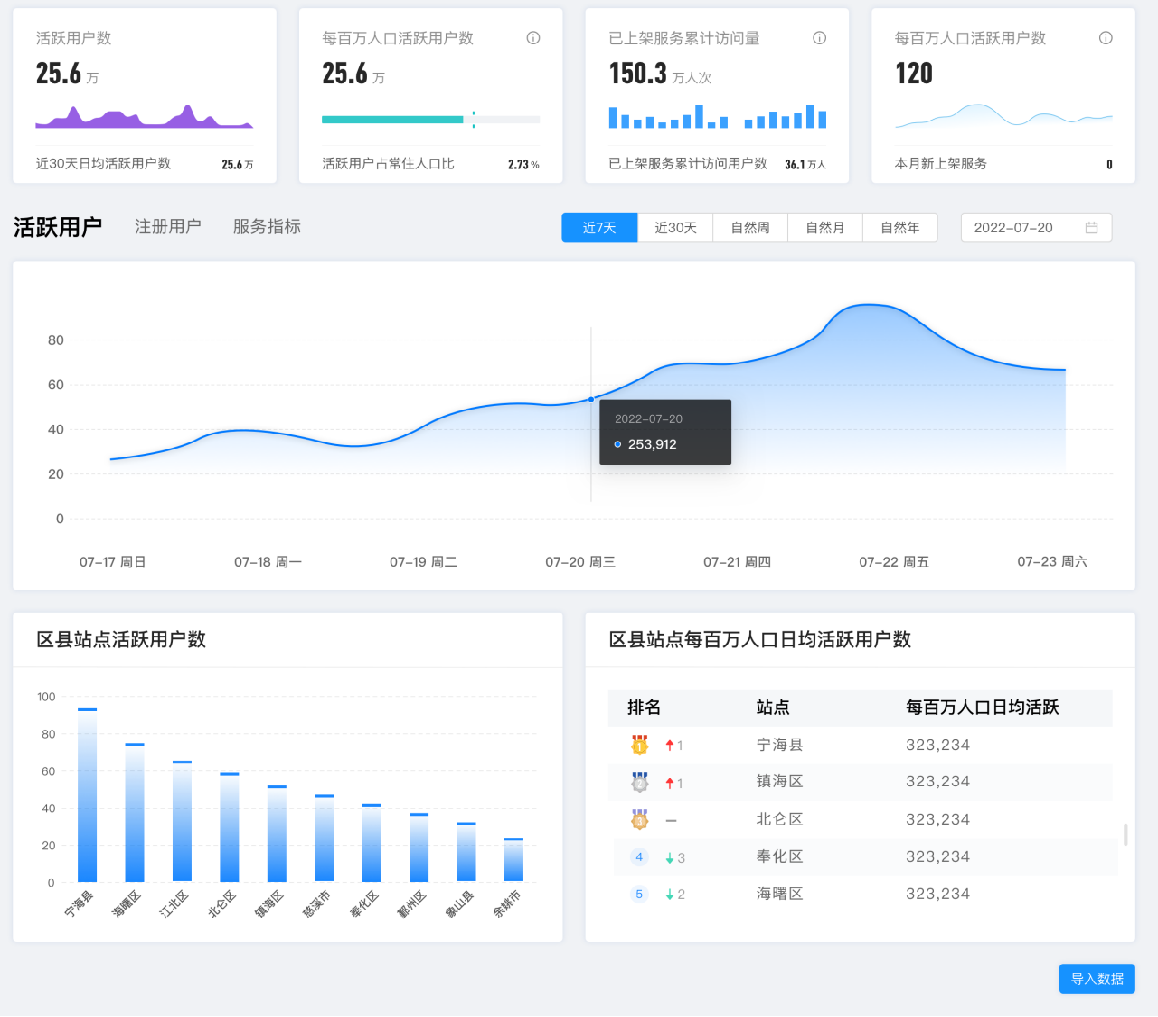
Task: Open date picker showing 2022-07-20
Action: 1036,227
